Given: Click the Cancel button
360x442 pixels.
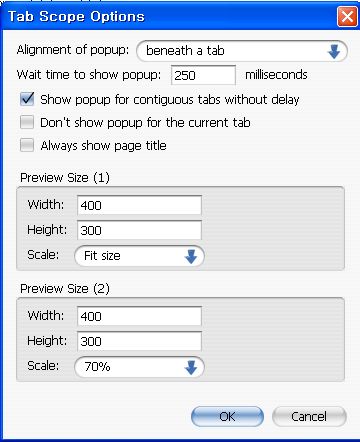Looking at the screenshot, I should tap(309, 416).
